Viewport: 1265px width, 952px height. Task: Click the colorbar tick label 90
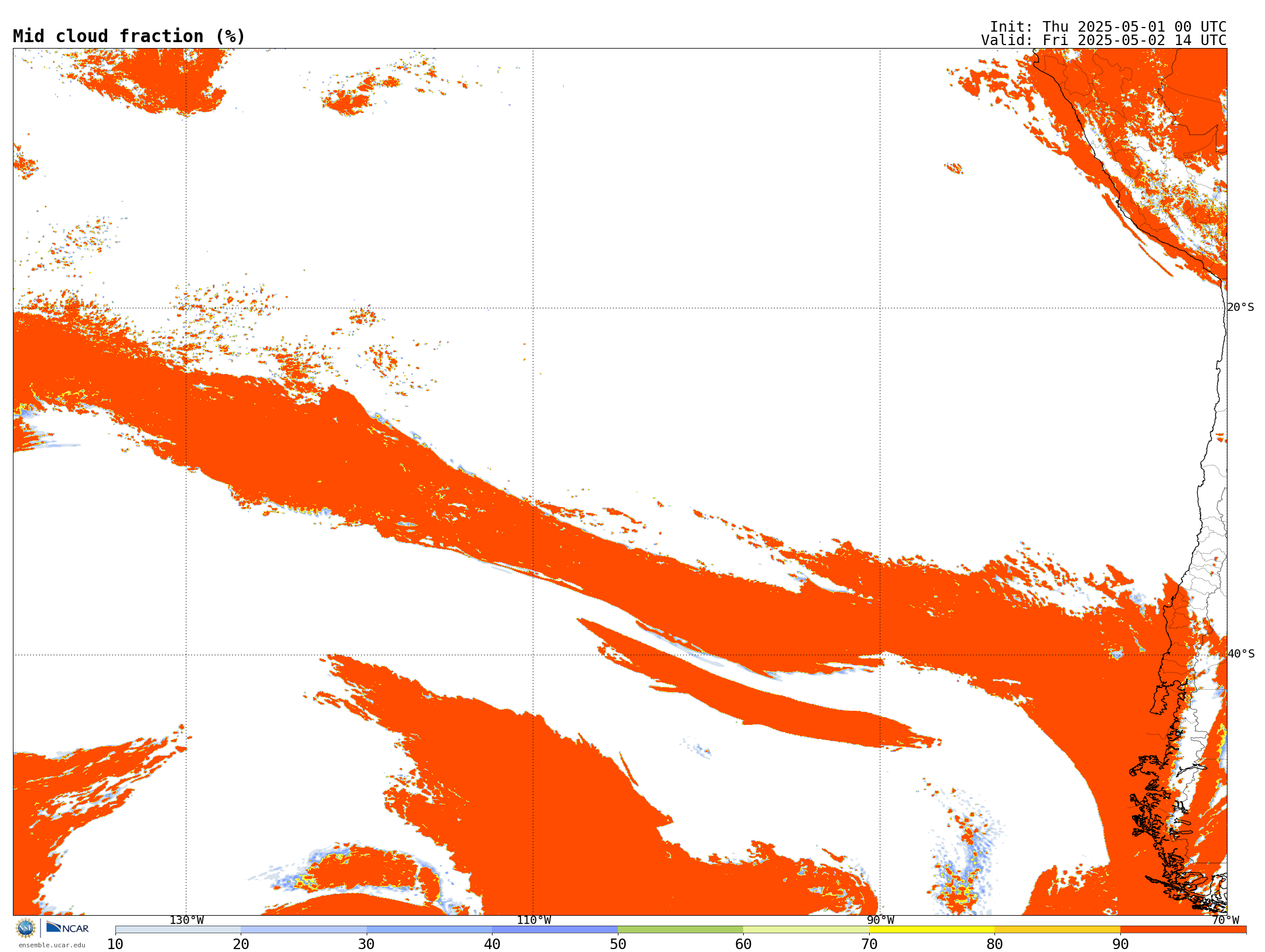[x=1120, y=944]
